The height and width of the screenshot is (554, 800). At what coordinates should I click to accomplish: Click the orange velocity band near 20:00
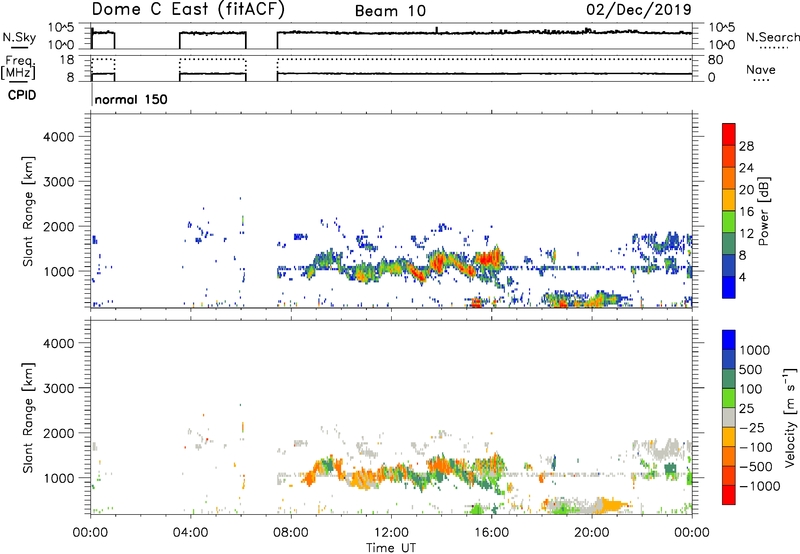612,506
